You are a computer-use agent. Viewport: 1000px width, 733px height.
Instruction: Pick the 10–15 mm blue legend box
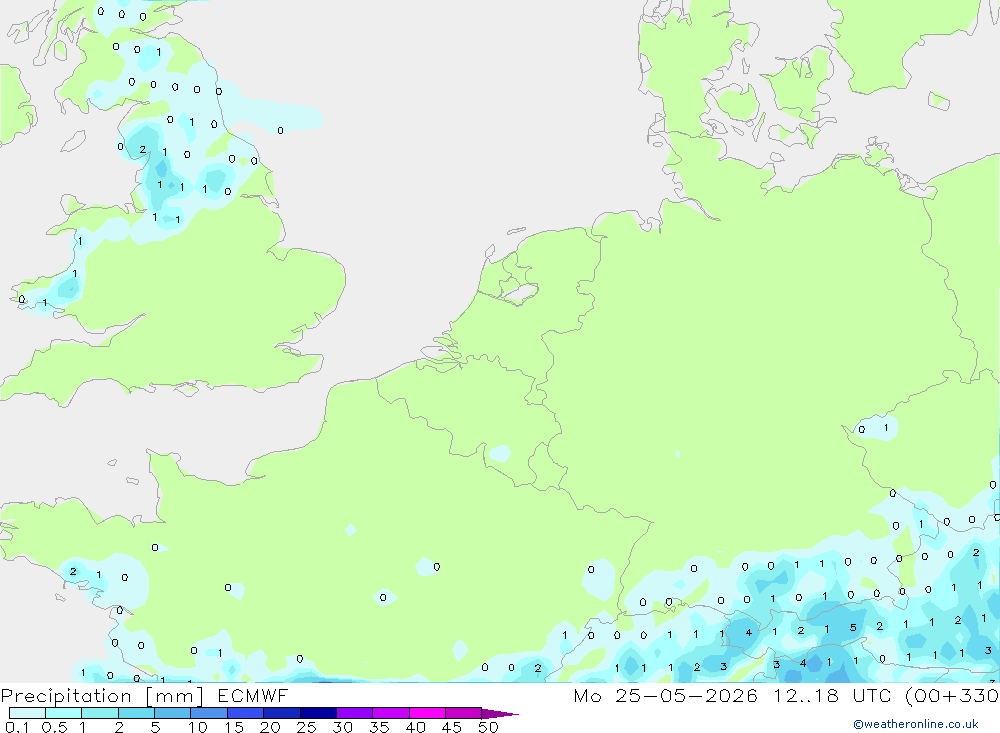point(209,713)
